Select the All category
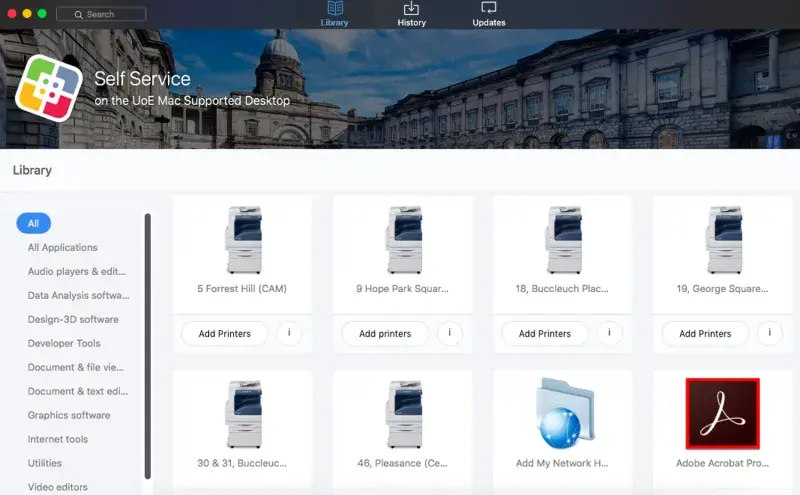 click(x=33, y=224)
